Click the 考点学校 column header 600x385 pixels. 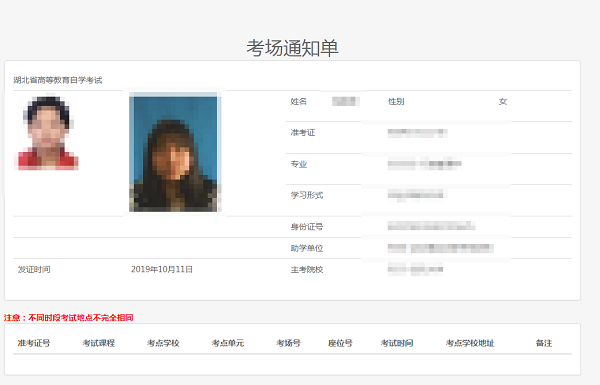click(163, 343)
